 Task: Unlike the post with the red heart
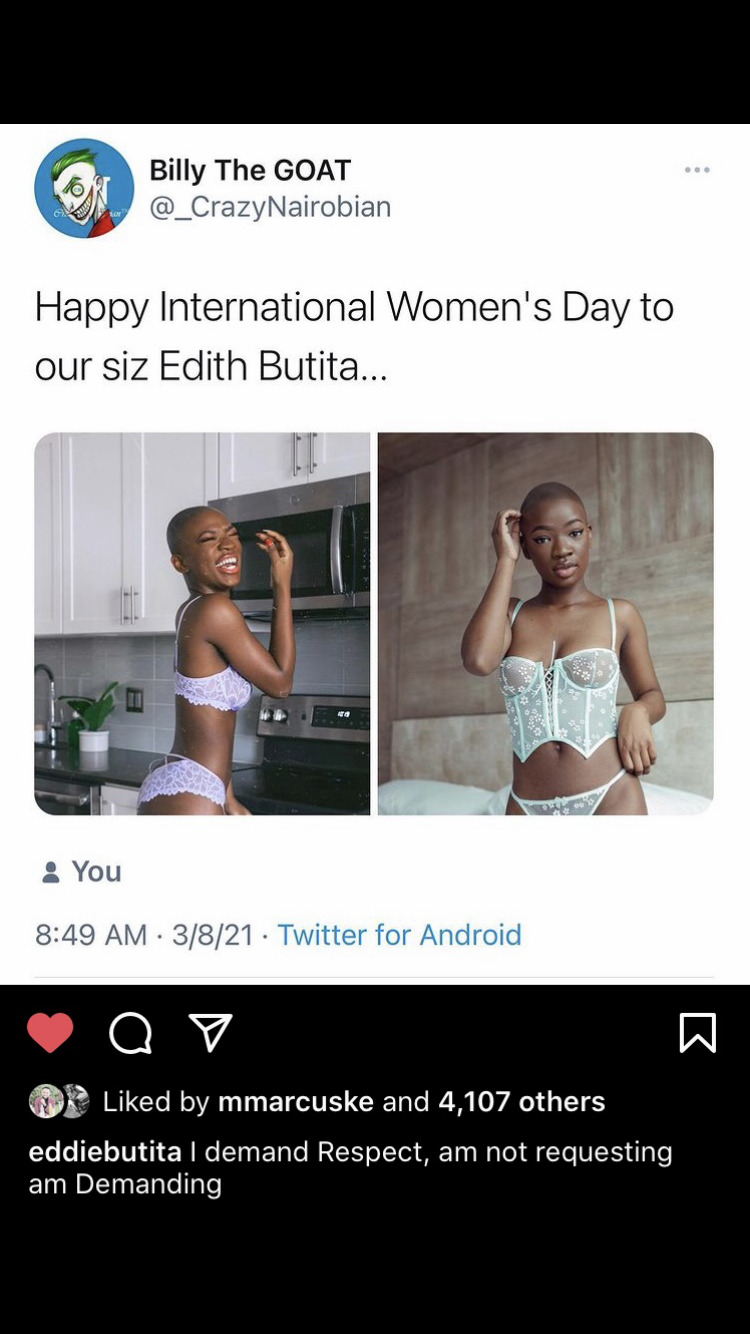tap(50, 1033)
